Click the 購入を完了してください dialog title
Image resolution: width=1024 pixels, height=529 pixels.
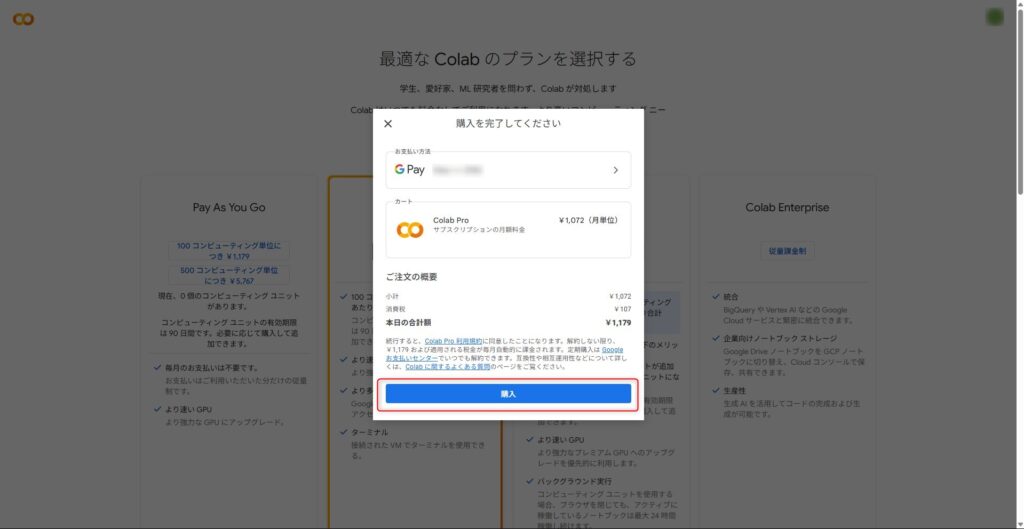coord(508,123)
